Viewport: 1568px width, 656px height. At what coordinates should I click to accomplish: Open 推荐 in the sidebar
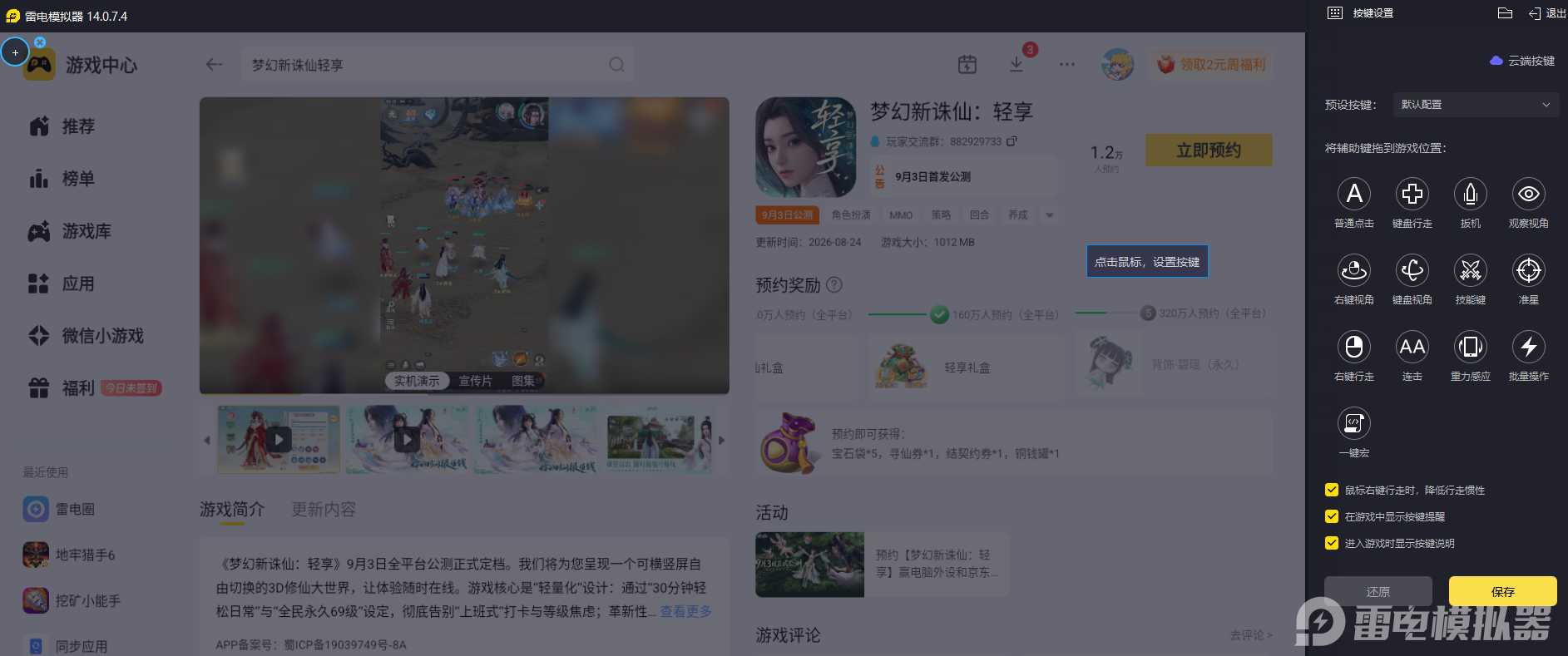click(x=62, y=126)
